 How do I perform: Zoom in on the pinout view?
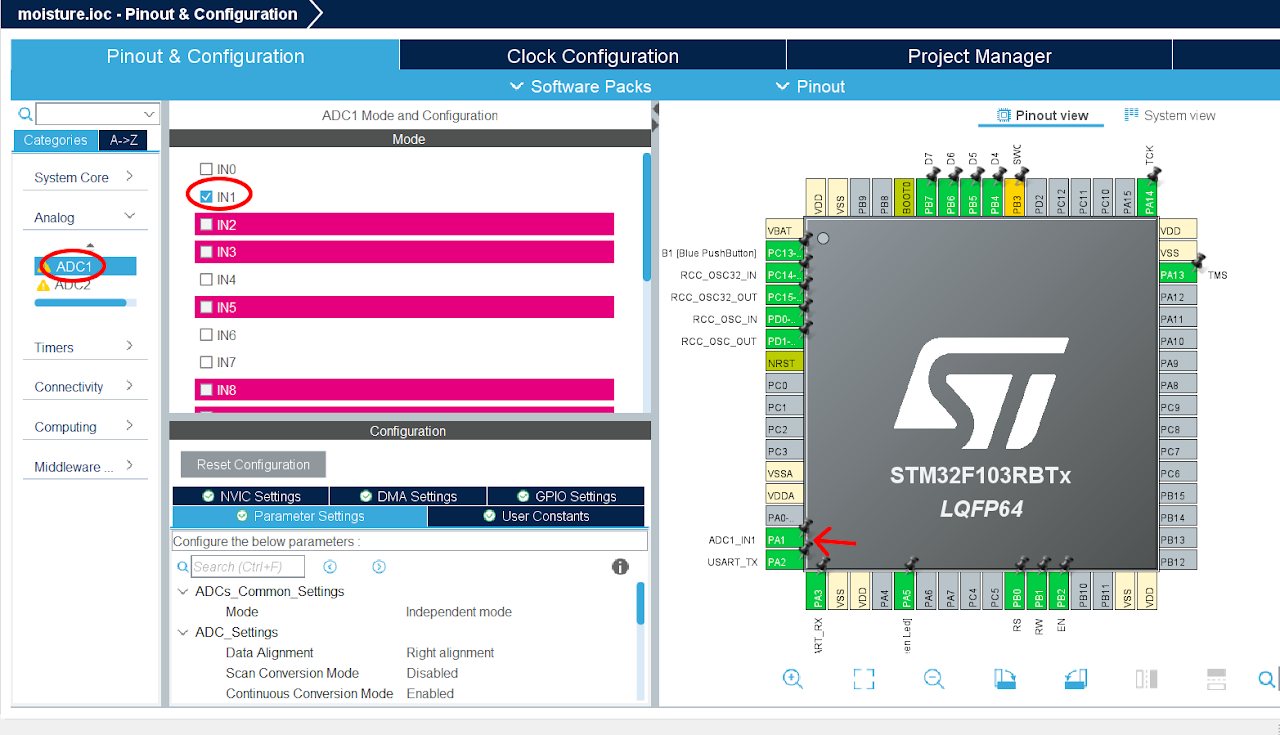click(793, 678)
